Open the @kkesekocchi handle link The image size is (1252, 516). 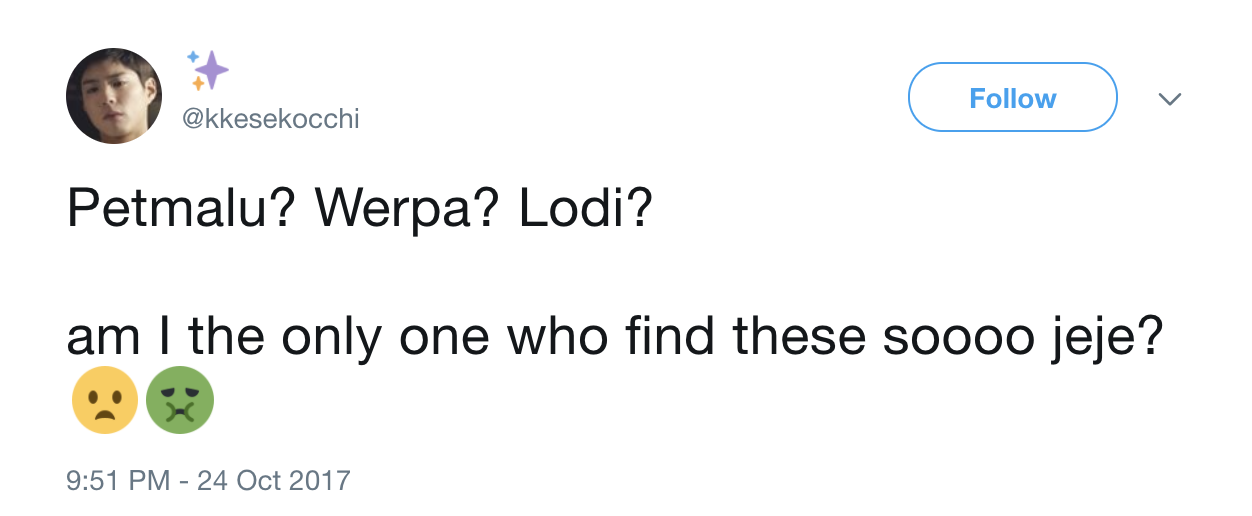tap(269, 120)
